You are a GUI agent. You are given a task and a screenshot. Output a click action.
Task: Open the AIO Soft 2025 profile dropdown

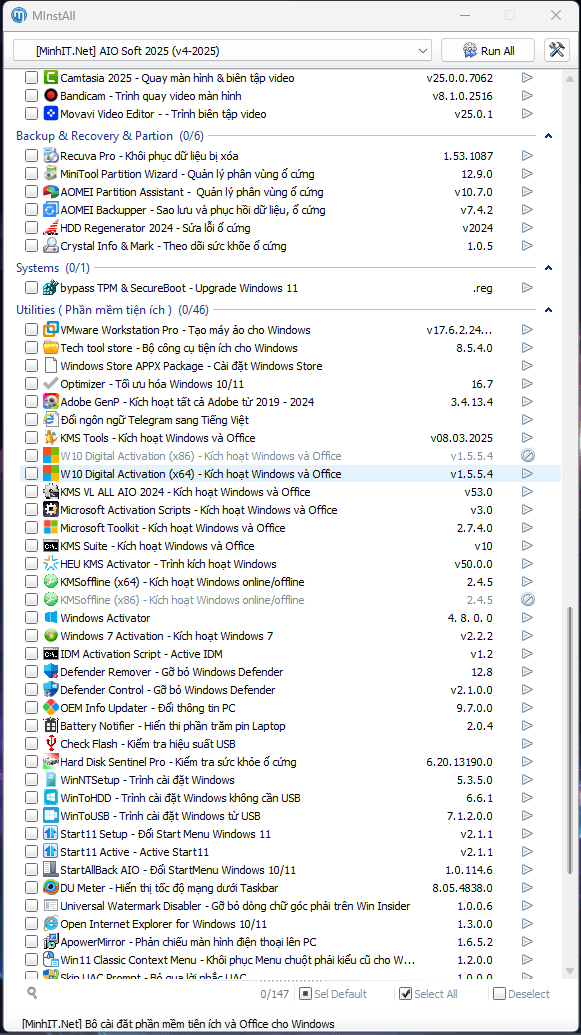222,50
